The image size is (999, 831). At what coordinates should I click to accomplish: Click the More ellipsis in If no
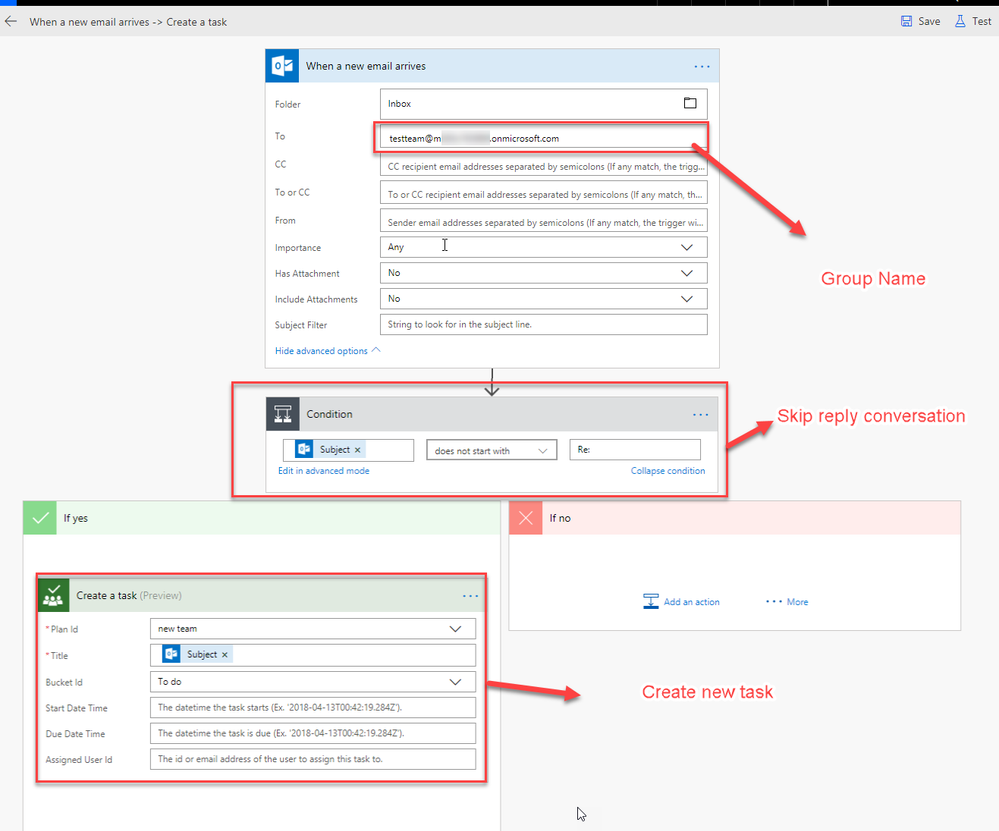click(x=773, y=602)
